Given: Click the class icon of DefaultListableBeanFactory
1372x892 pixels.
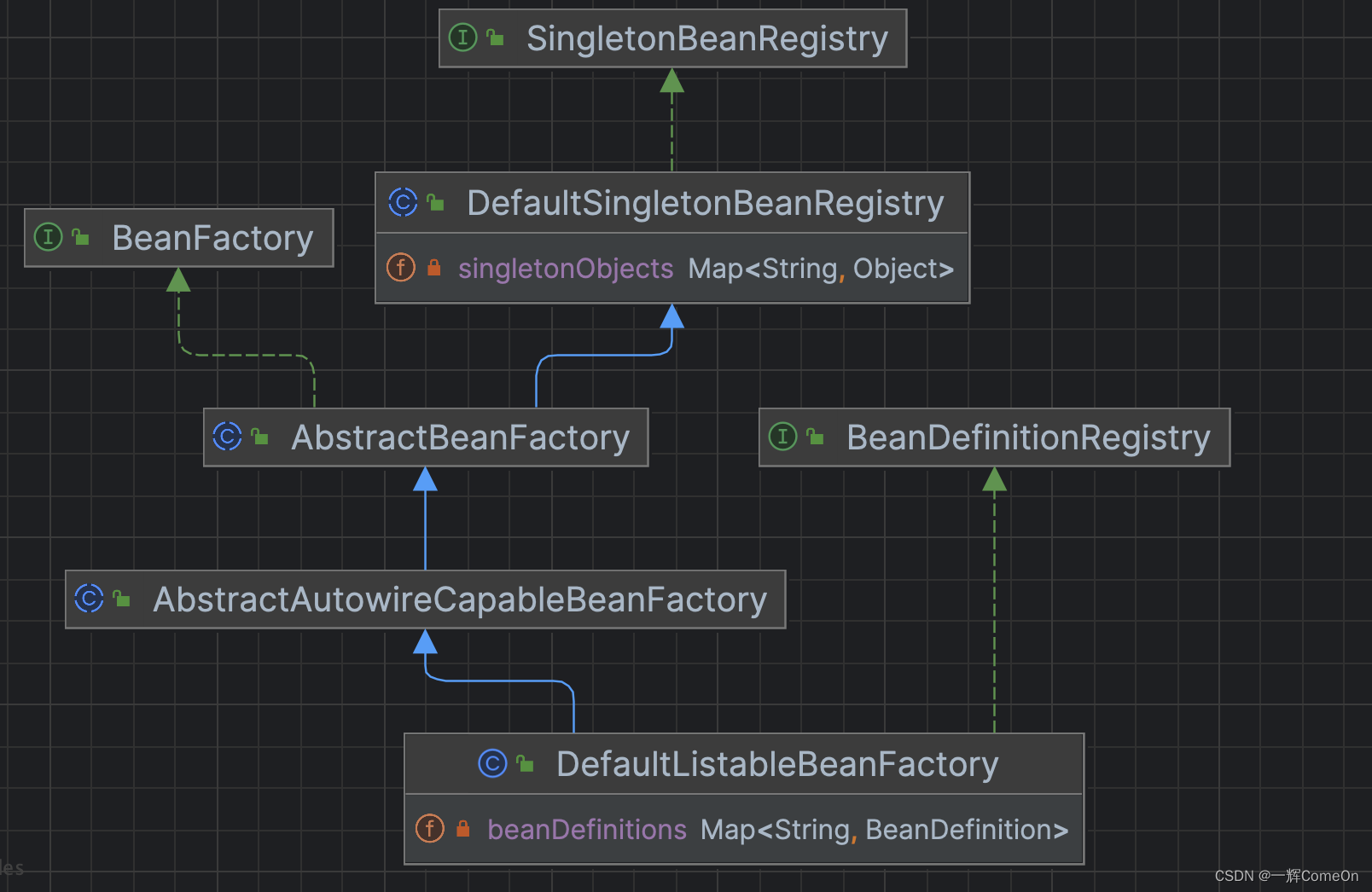Looking at the screenshot, I should tap(492, 764).
